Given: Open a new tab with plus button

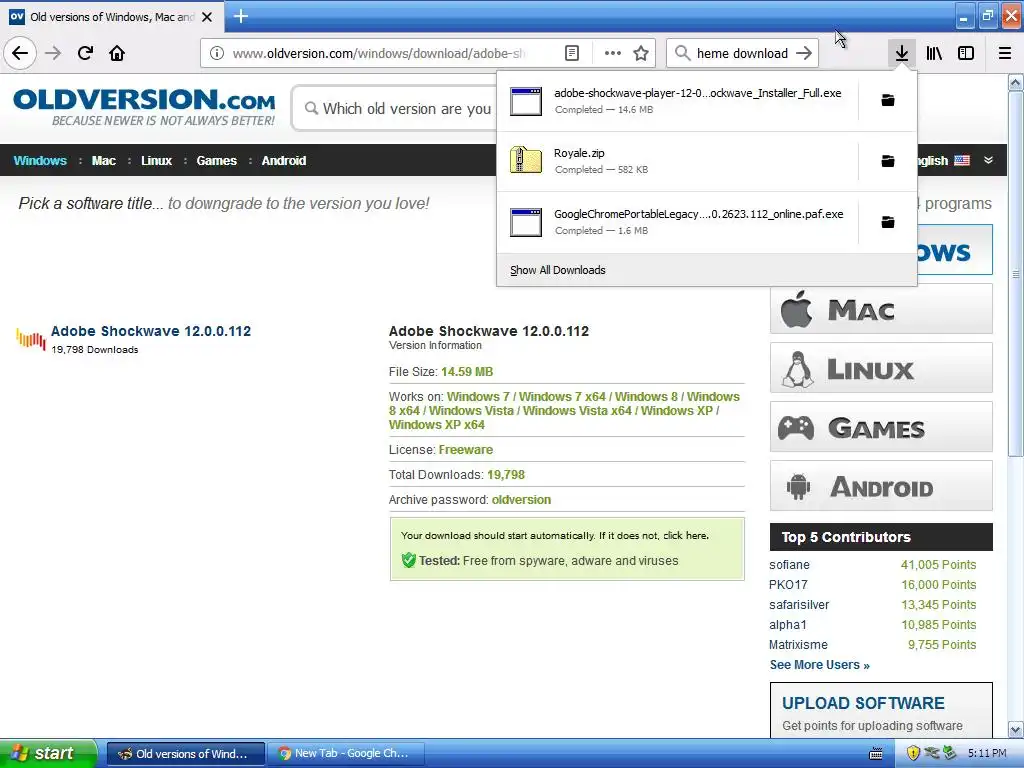Looking at the screenshot, I should (241, 16).
